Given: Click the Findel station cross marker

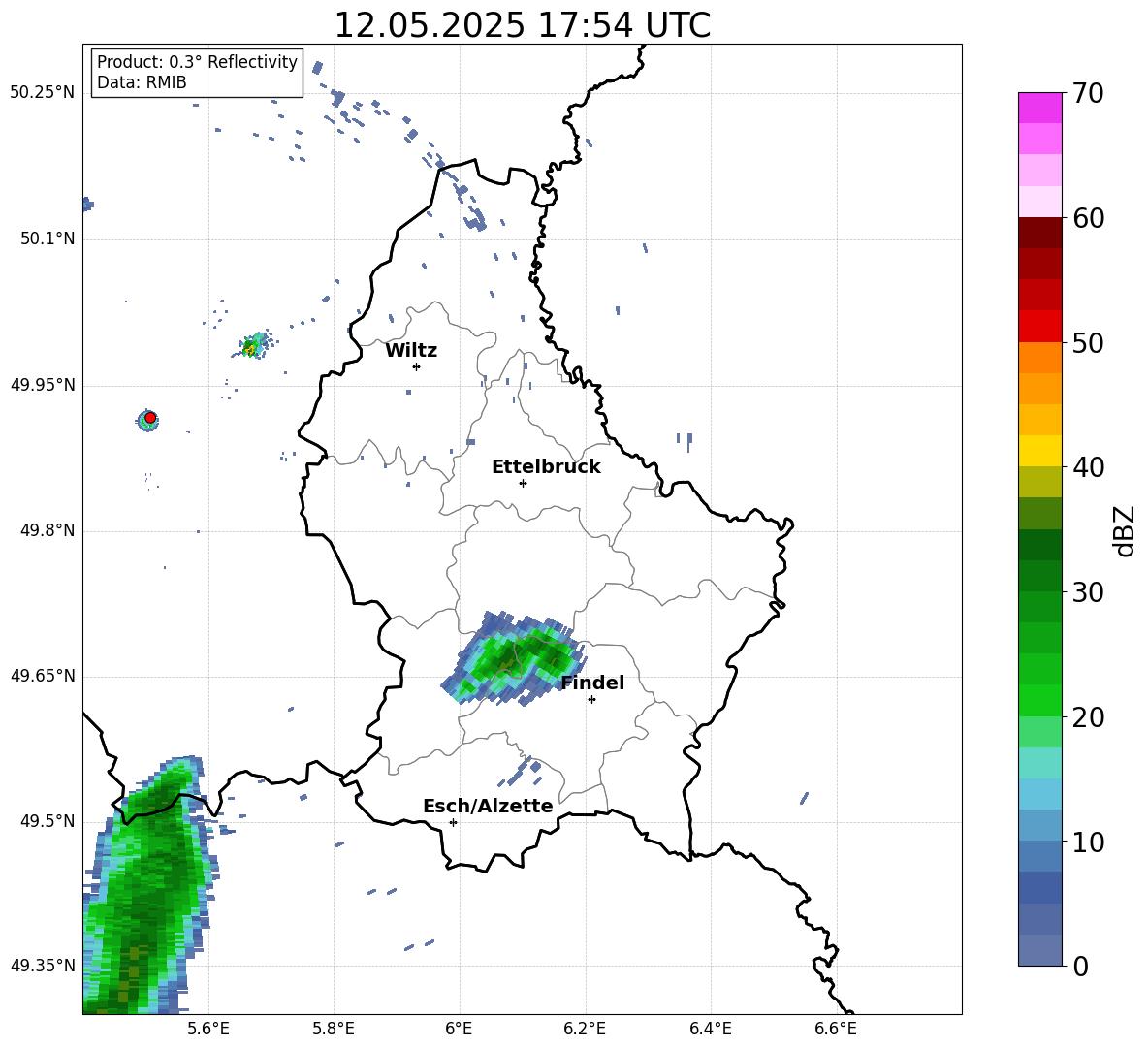Looking at the screenshot, I should pyautogui.click(x=591, y=700).
